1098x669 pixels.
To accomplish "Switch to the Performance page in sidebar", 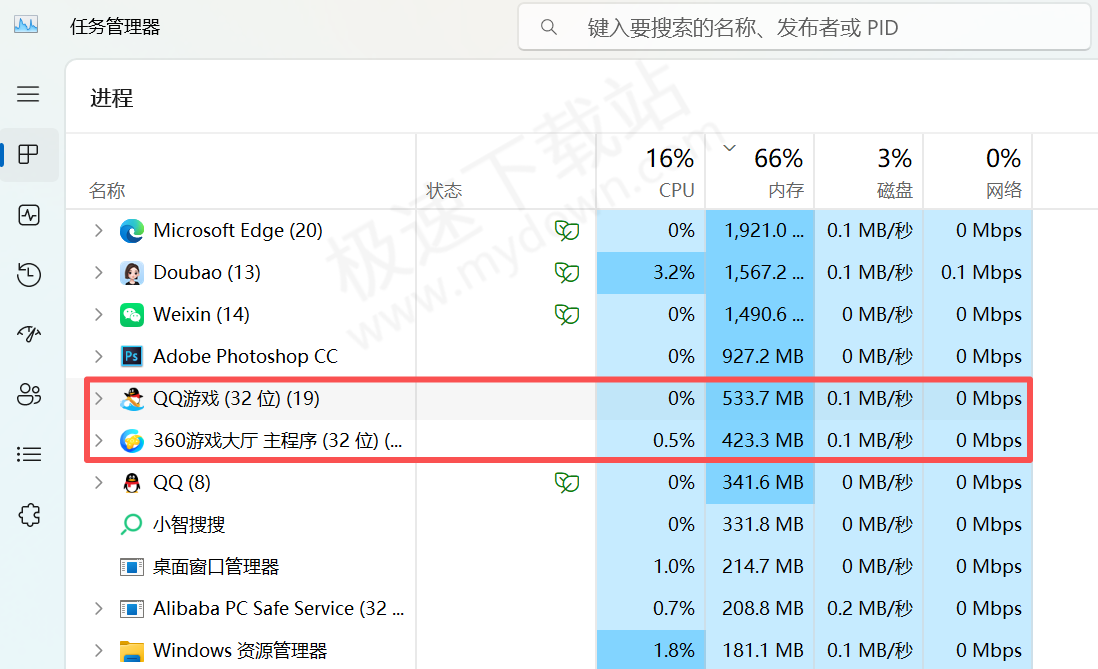I will 28,215.
